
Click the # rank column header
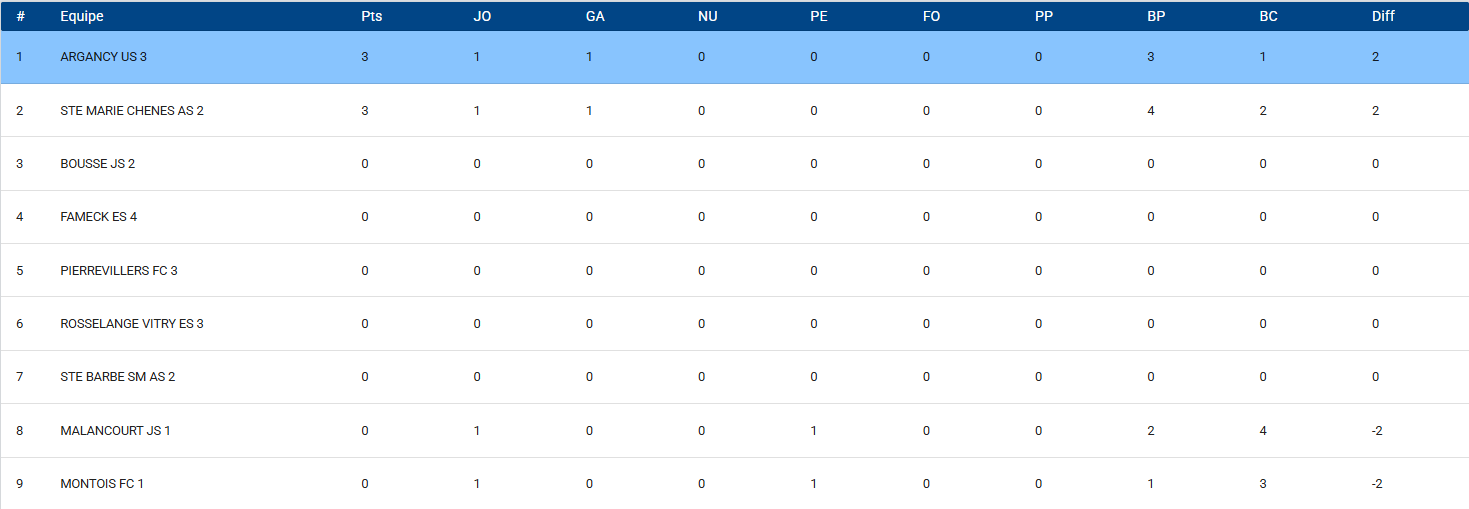[20, 16]
